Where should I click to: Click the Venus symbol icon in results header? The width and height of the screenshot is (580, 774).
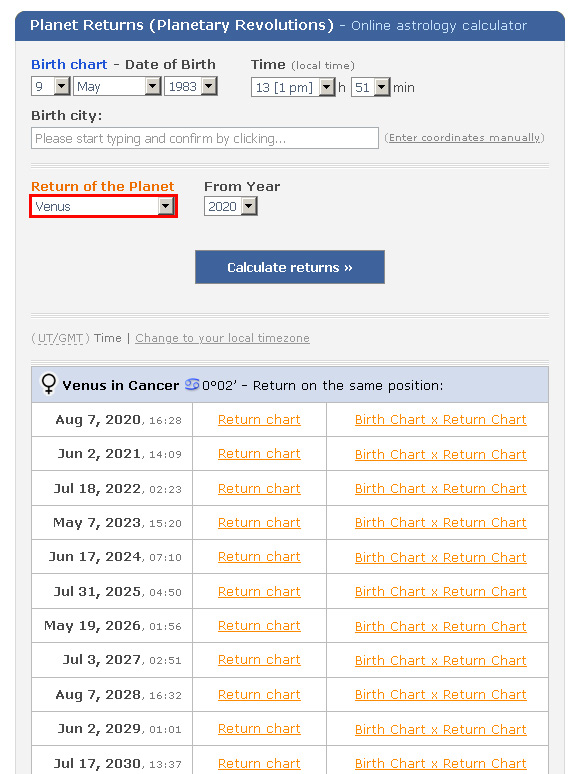pos(49,384)
